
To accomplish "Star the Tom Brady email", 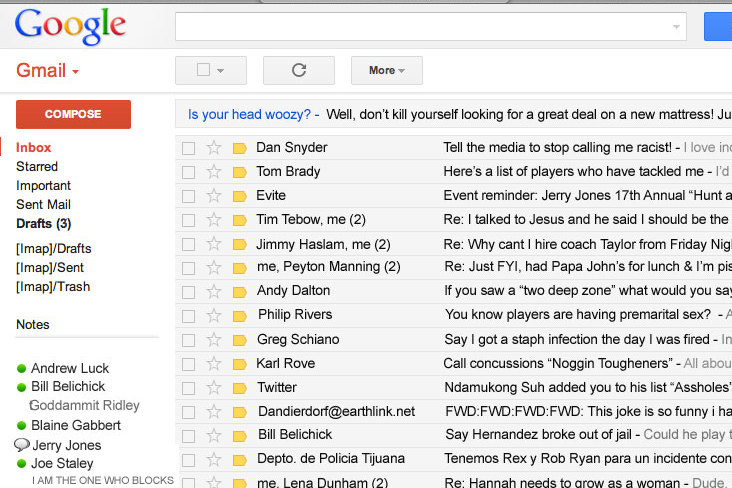I will [214, 171].
